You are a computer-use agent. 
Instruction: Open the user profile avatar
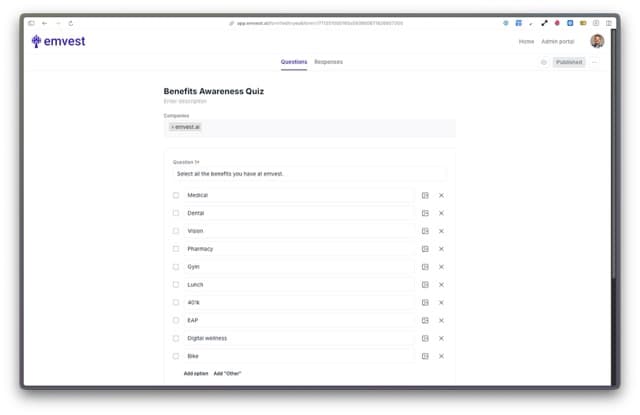pyautogui.click(x=597, y=41)
